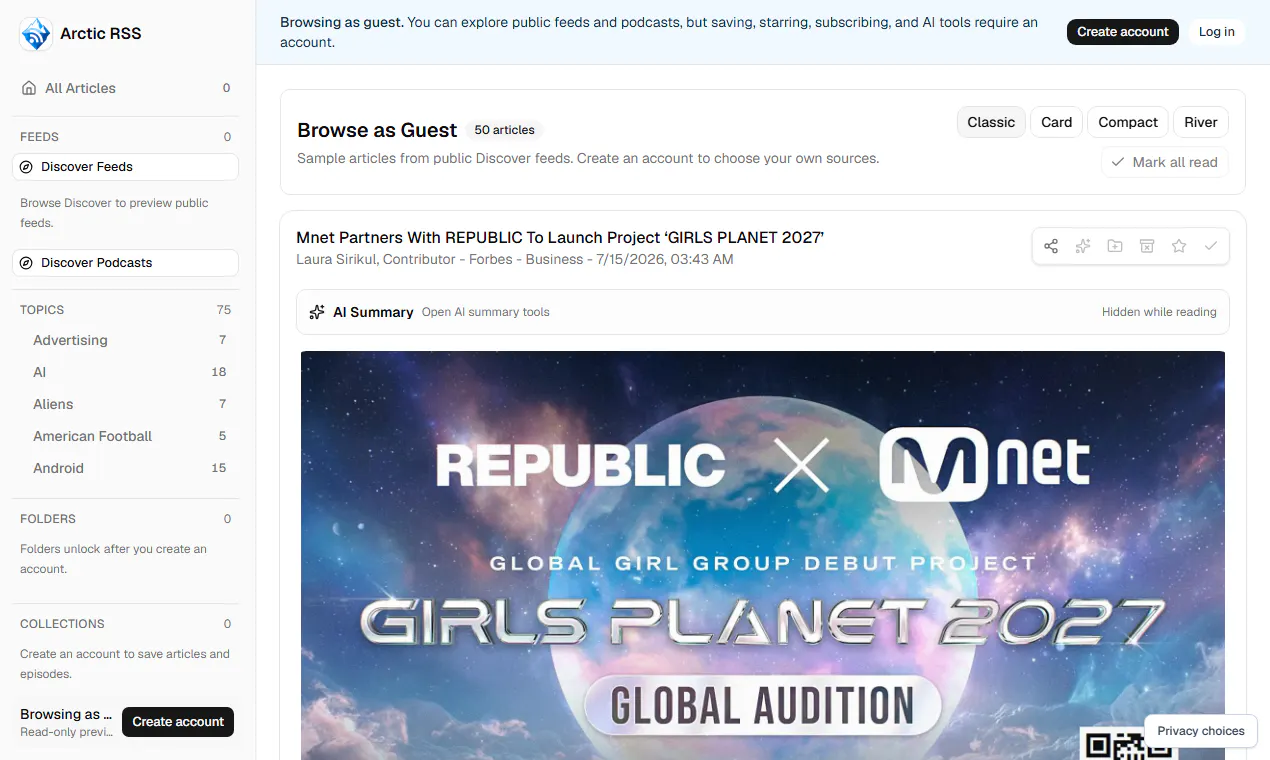Open AI summary tools link
1270x760 pixels.
pos(486,312)
